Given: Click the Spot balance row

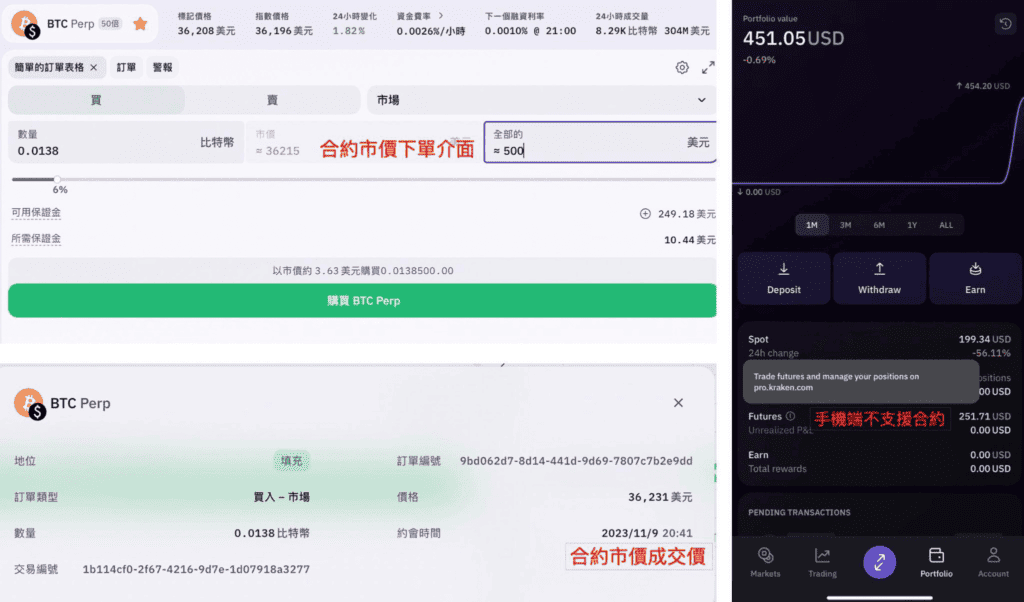Looking at the screenshot, I should click(879, 346).
